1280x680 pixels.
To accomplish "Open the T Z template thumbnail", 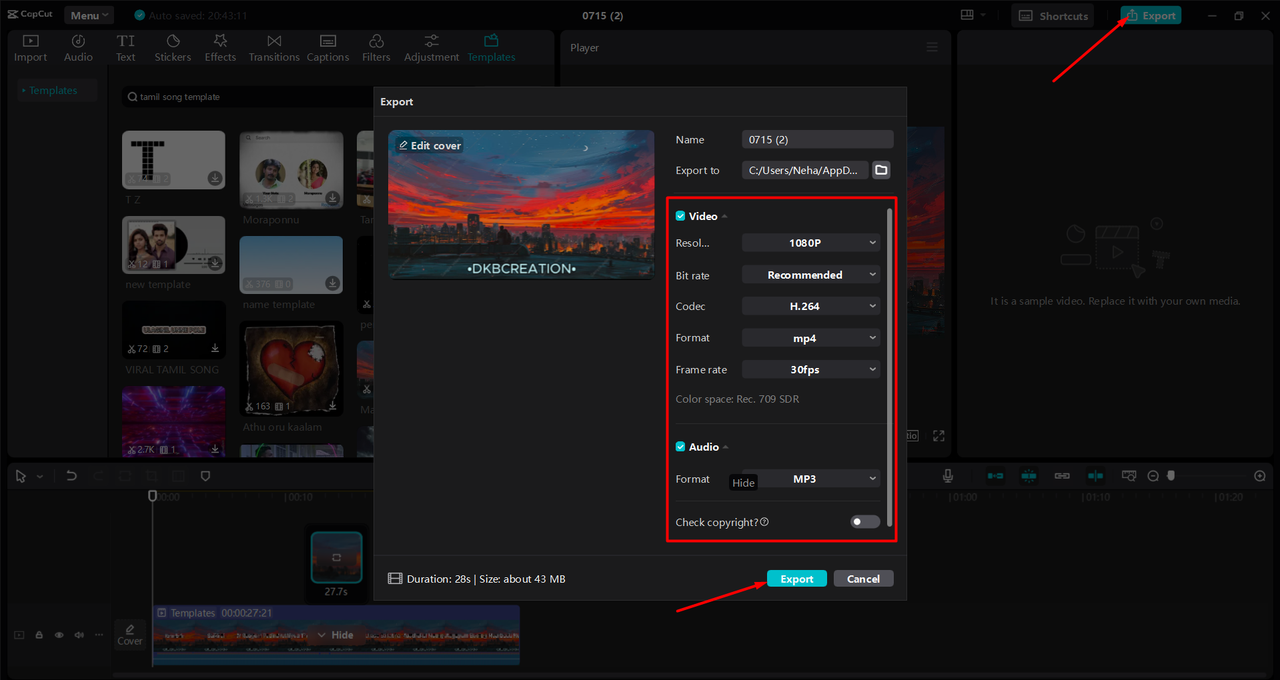I will click(x=174, y=159).
